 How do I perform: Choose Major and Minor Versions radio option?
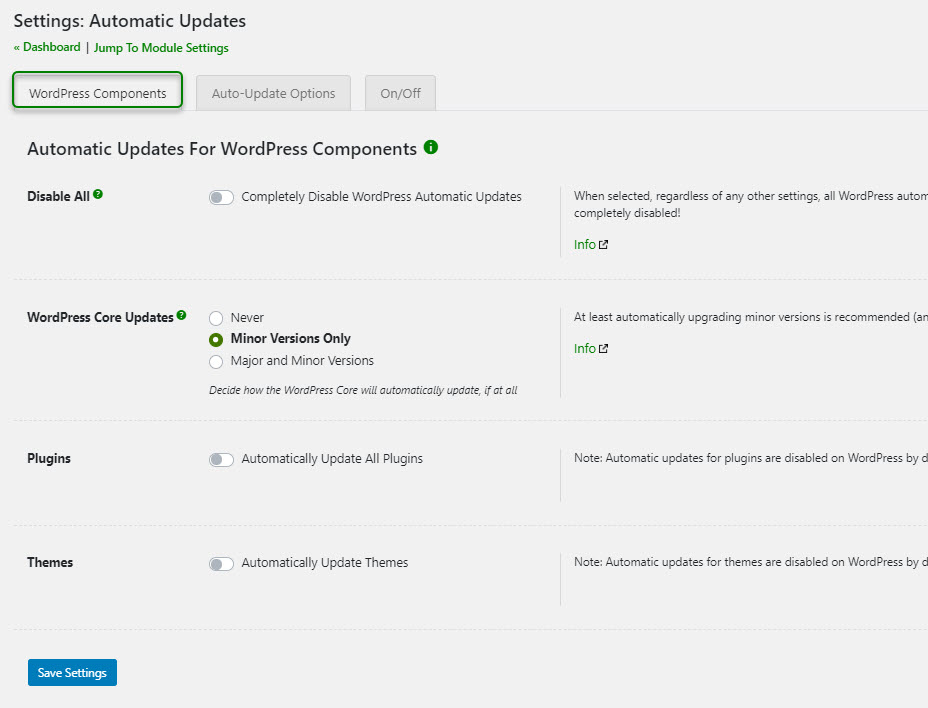coord(216,361)
